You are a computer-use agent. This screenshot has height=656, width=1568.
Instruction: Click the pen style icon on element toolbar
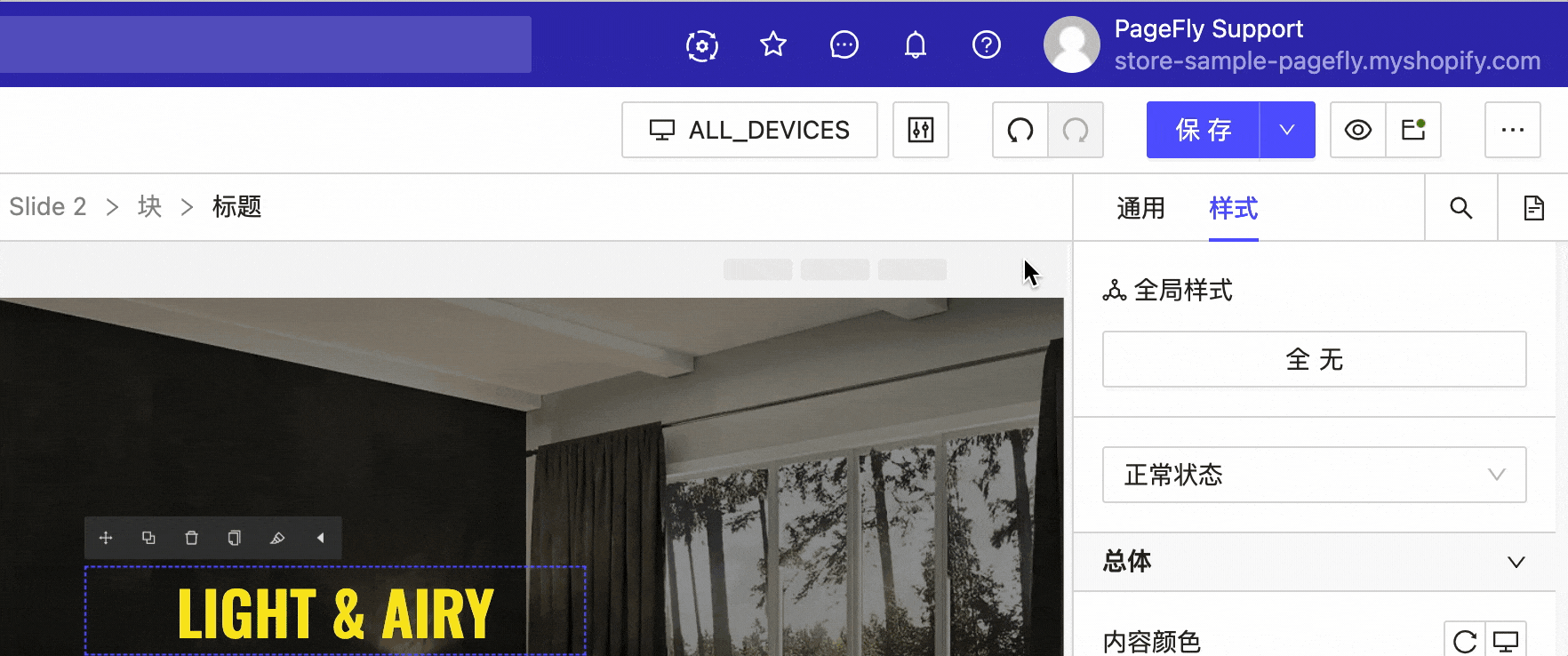point(277,538)
